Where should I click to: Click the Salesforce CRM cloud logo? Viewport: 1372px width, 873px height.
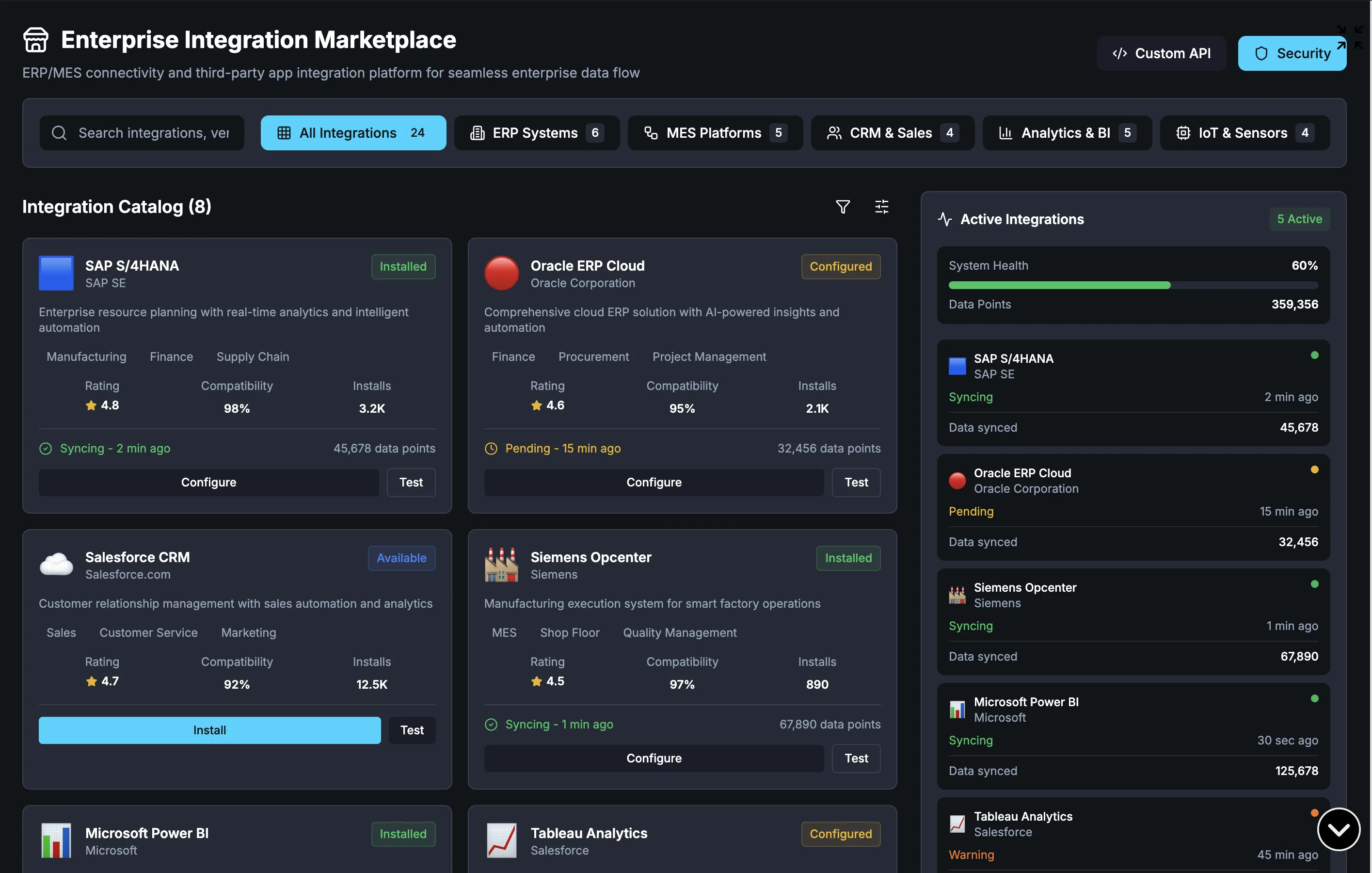[x=56, y=564]
